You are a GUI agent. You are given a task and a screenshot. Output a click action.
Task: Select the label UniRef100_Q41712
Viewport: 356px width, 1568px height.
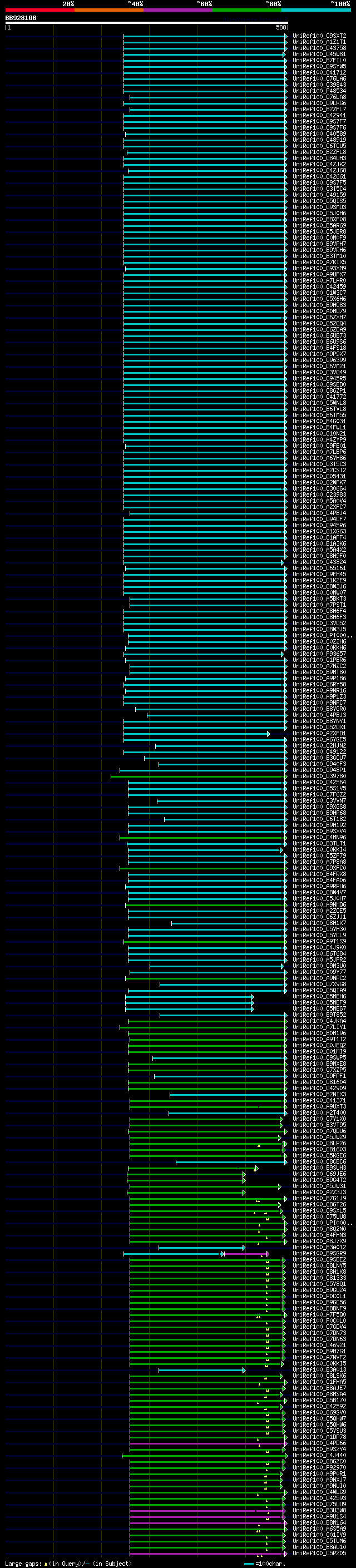tap(319, 72)
